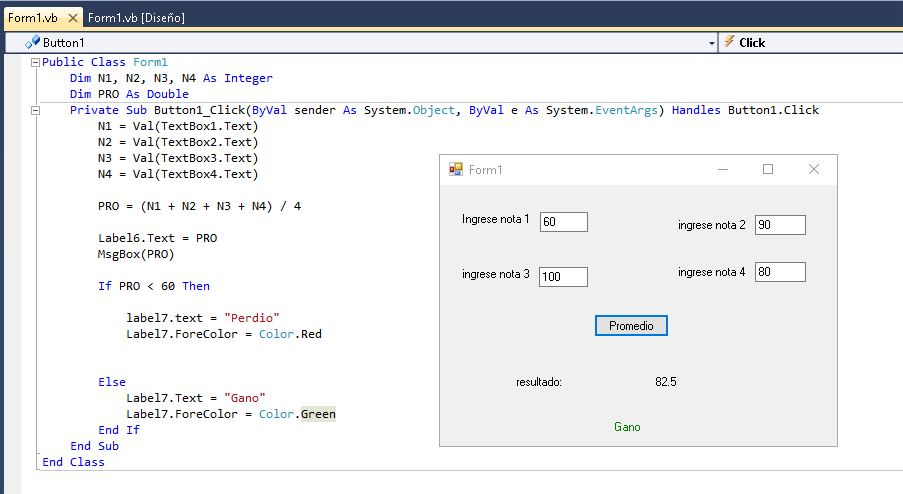
Task: Maximize the Form1 window
Action: (x=768, y=169)
